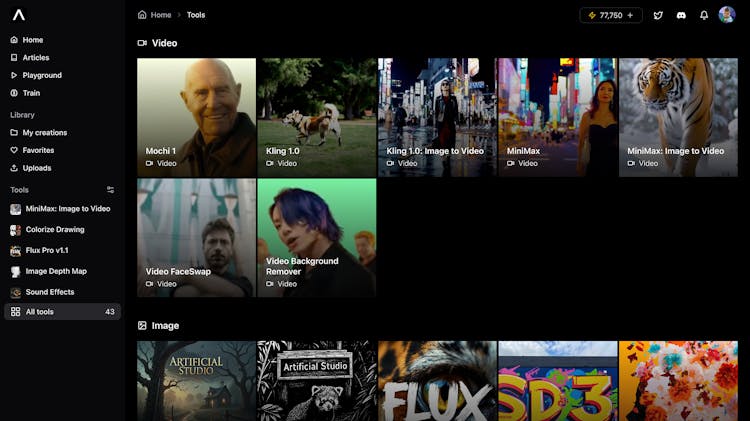Click the Artificial Studio logo icon
Viewport: 750px width, 421px height.
(19, 15)
